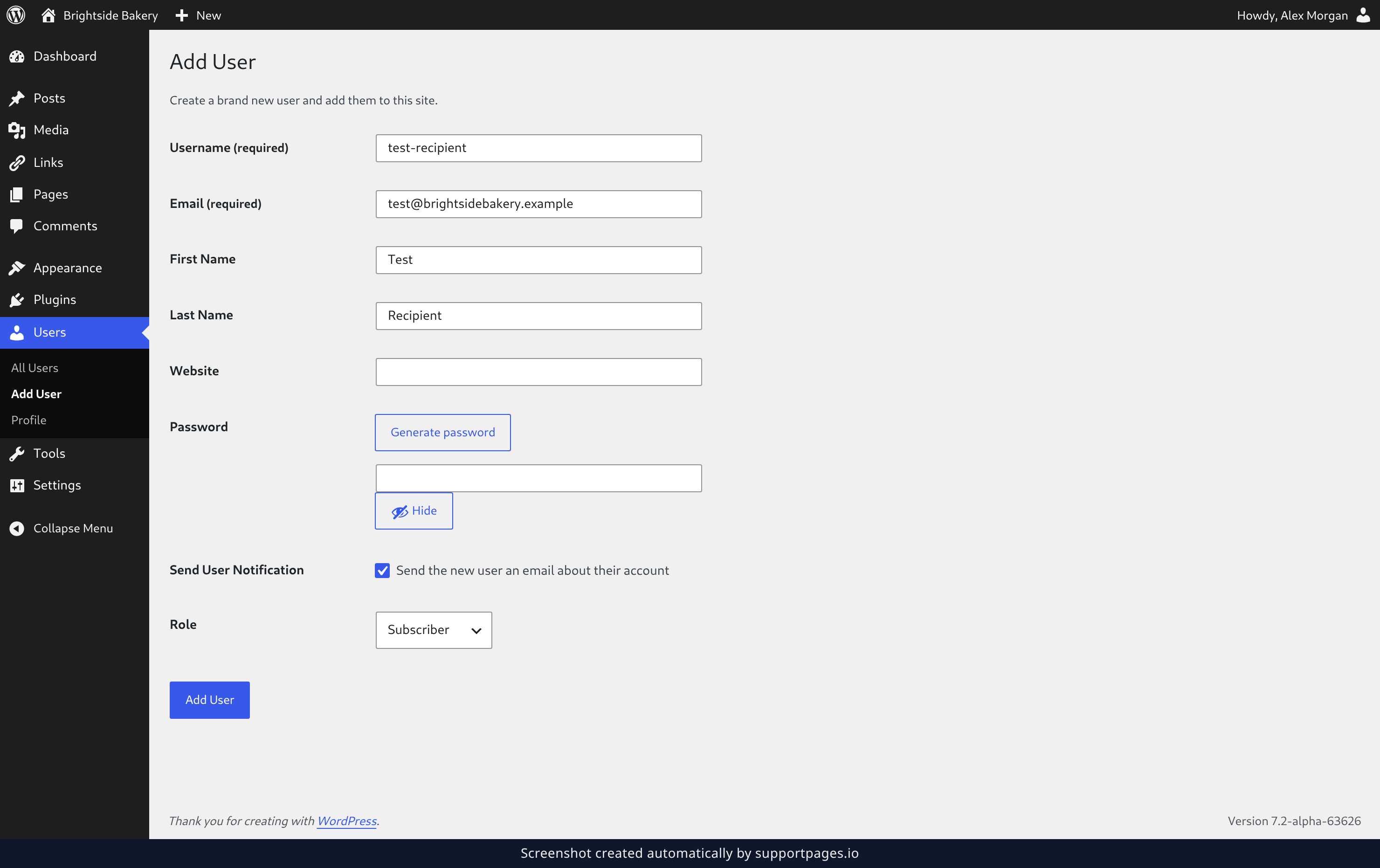Follow the WordPress footer link
Viewport: 1380px width, 868px height.
tap(347, 820)
